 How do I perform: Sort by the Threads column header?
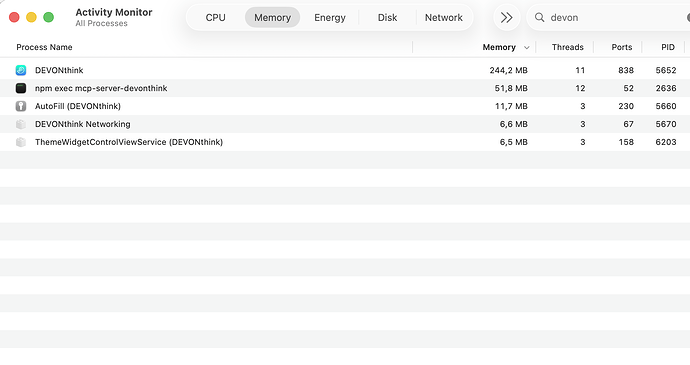[x=568, y=47]
